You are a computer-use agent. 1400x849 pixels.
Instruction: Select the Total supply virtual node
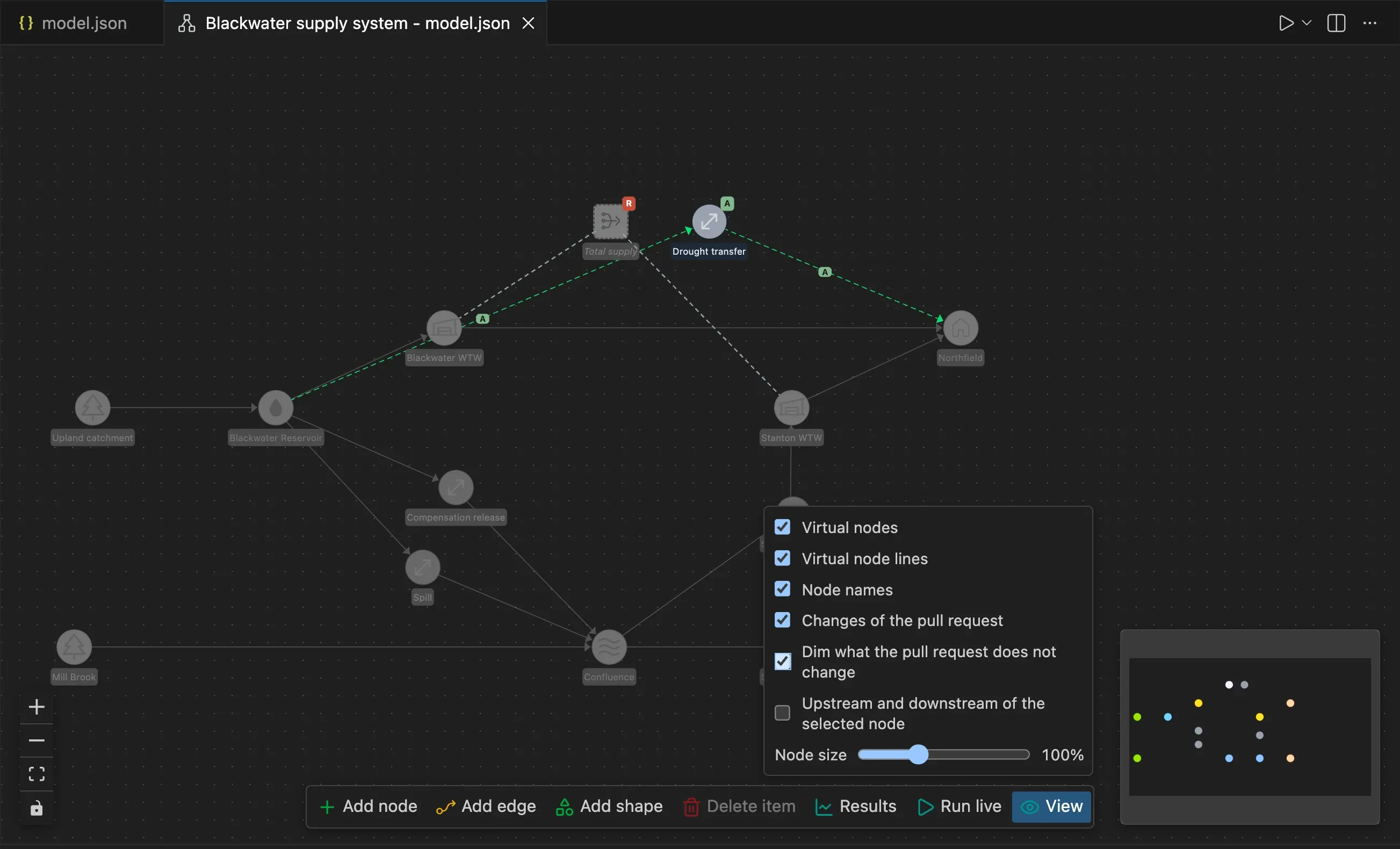click(610, 221)
